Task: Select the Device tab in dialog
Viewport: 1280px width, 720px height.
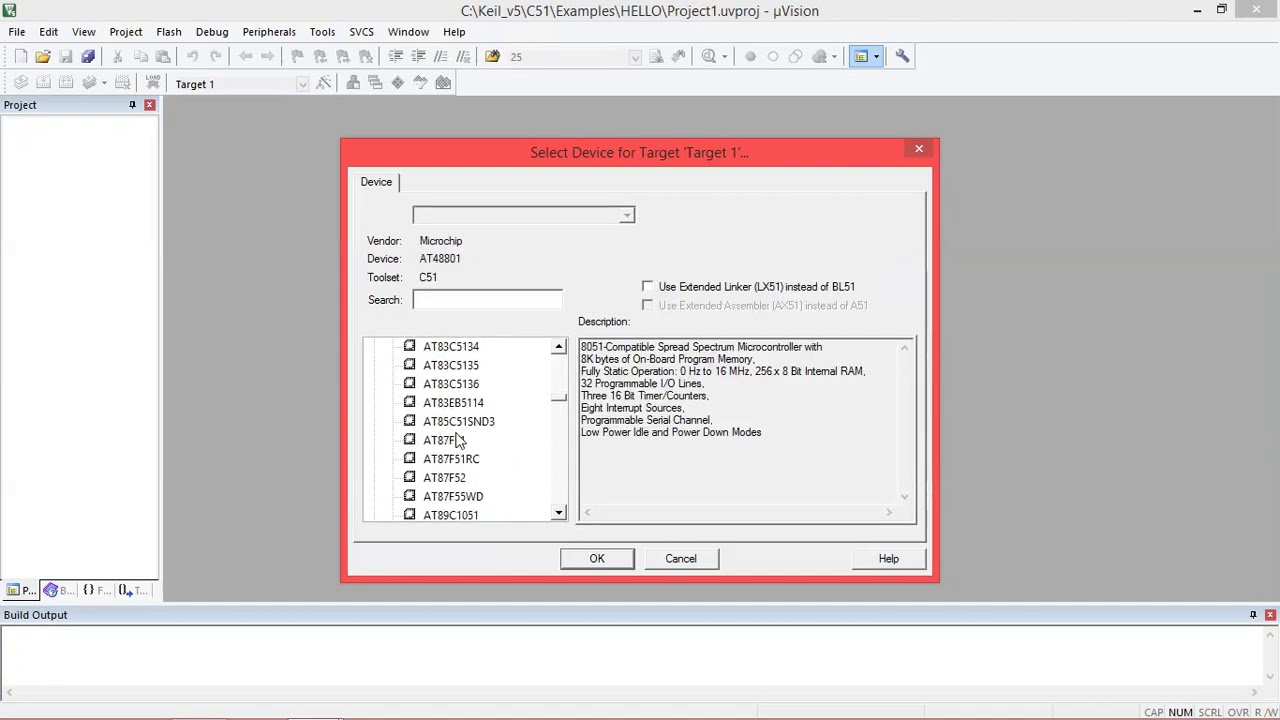Action: pyautogui.click(x=377, y=182)
